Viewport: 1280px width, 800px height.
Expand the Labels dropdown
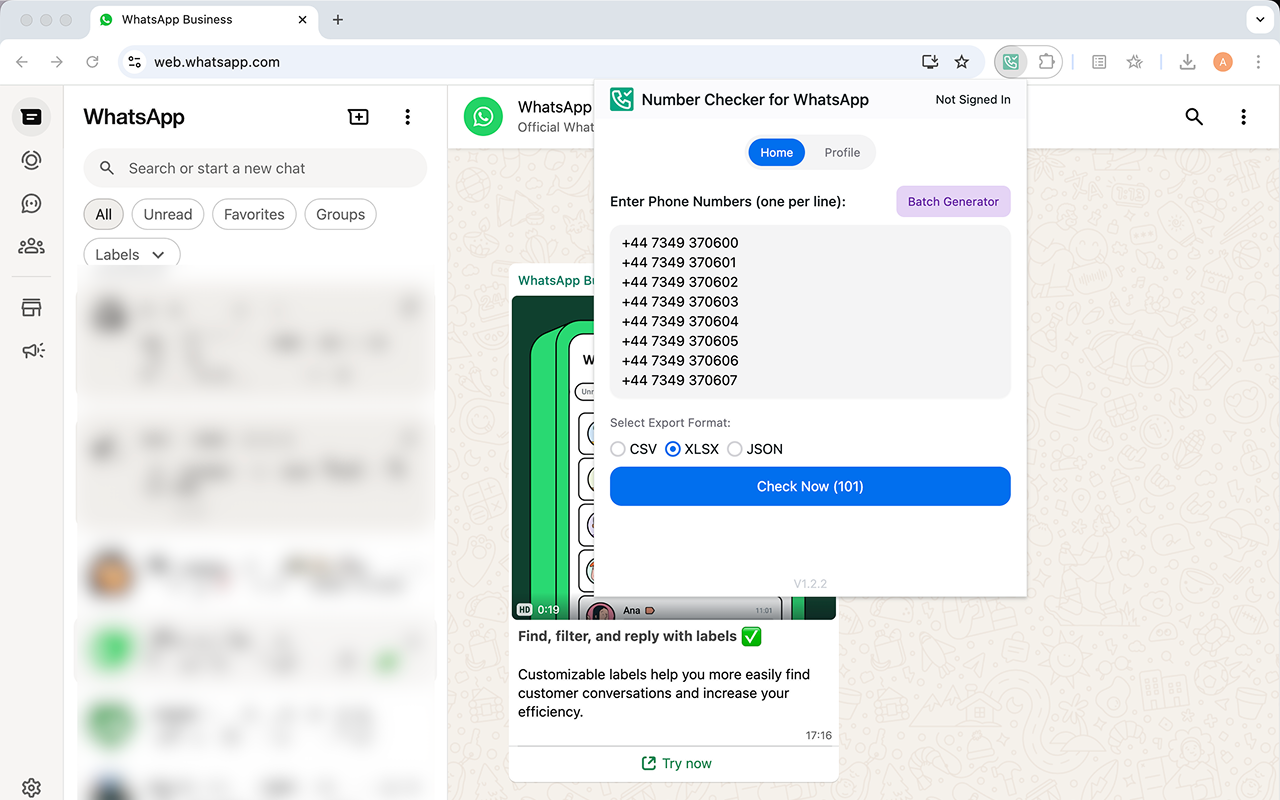pyautogui.click(x=131, y=253)
